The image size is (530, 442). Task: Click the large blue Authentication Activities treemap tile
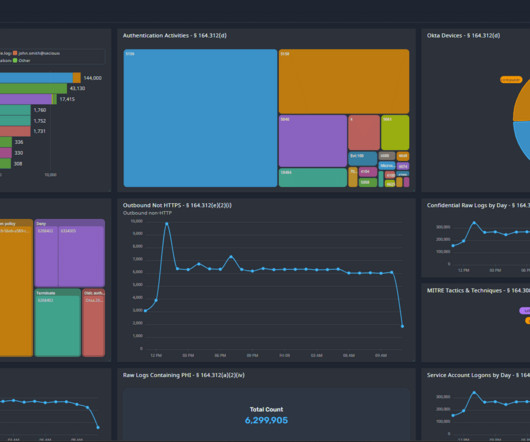[200, 118]
